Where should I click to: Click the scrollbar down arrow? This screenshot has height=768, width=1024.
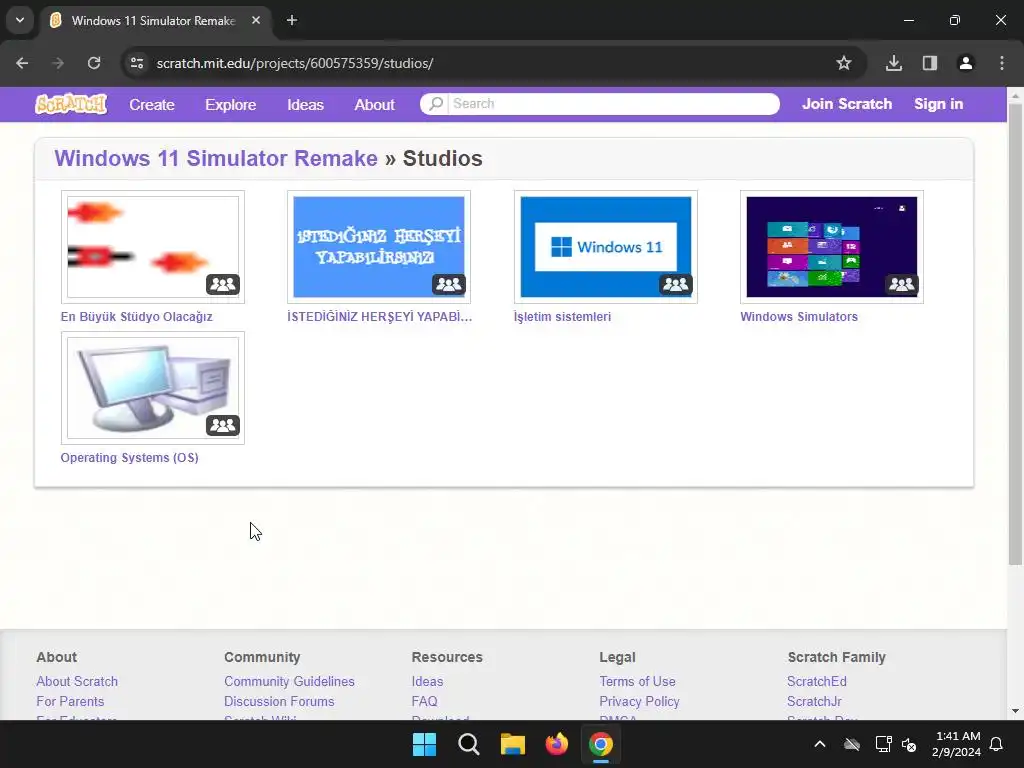point(1016,711)
